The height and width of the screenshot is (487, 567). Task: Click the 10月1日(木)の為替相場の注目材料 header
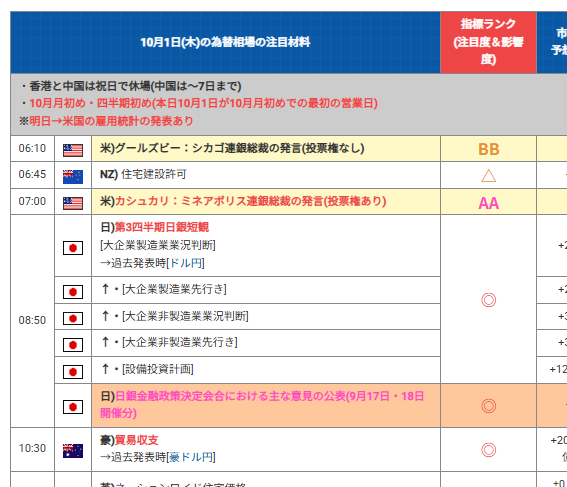pos(225,42)
